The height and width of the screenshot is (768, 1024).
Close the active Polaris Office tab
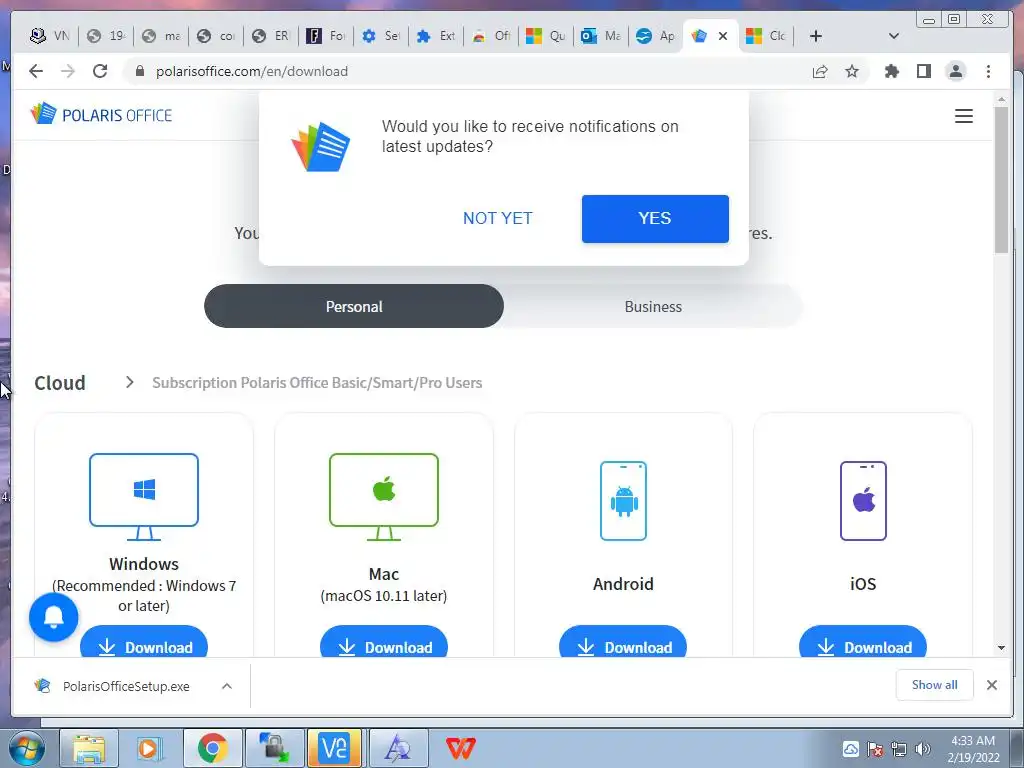(723, 36)
